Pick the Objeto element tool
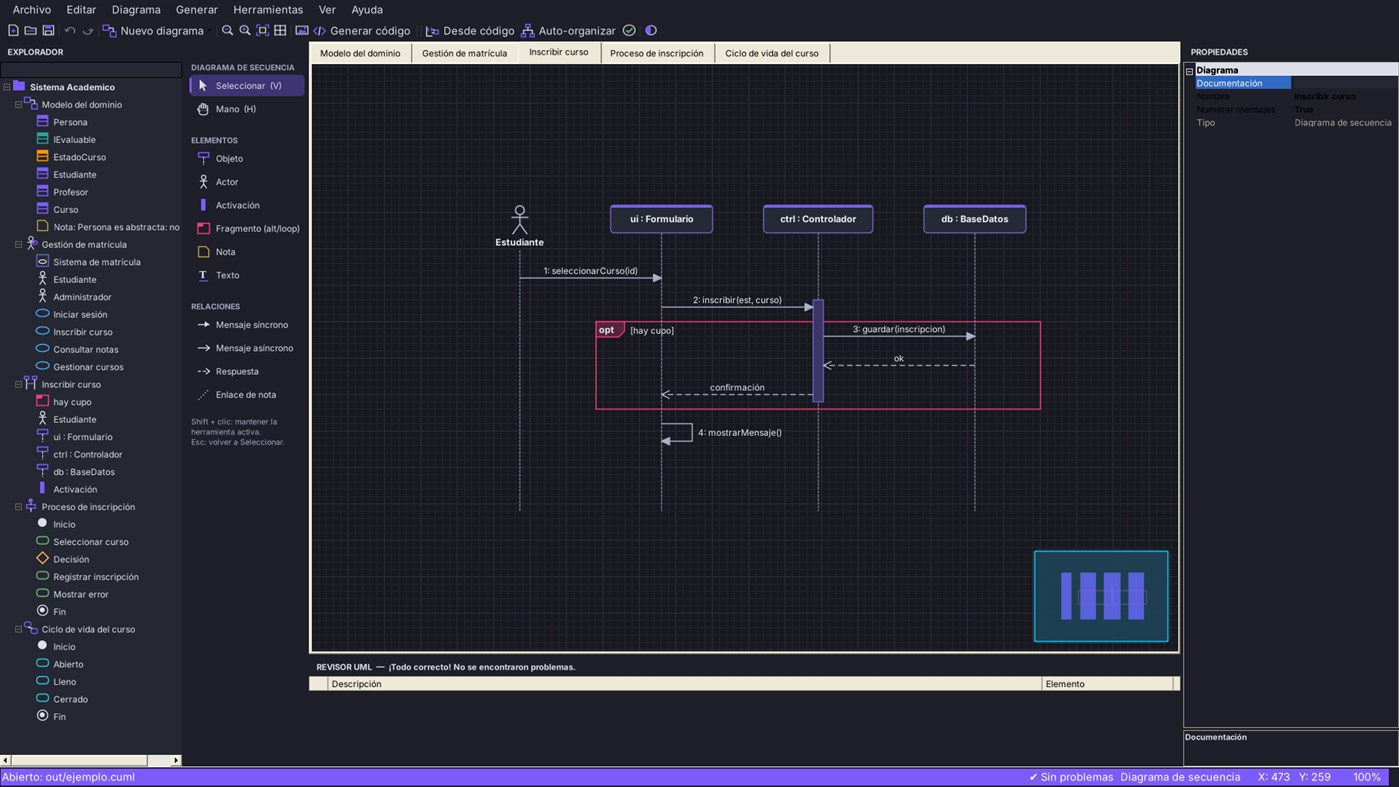 (246, 158)
